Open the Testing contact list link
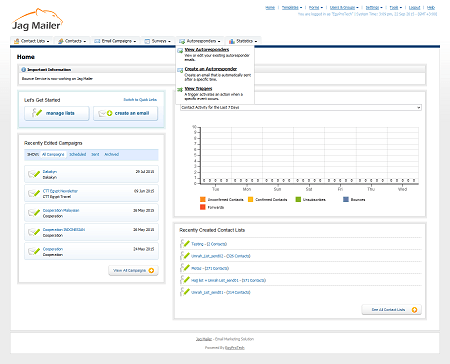 click(x=209, y=244)
